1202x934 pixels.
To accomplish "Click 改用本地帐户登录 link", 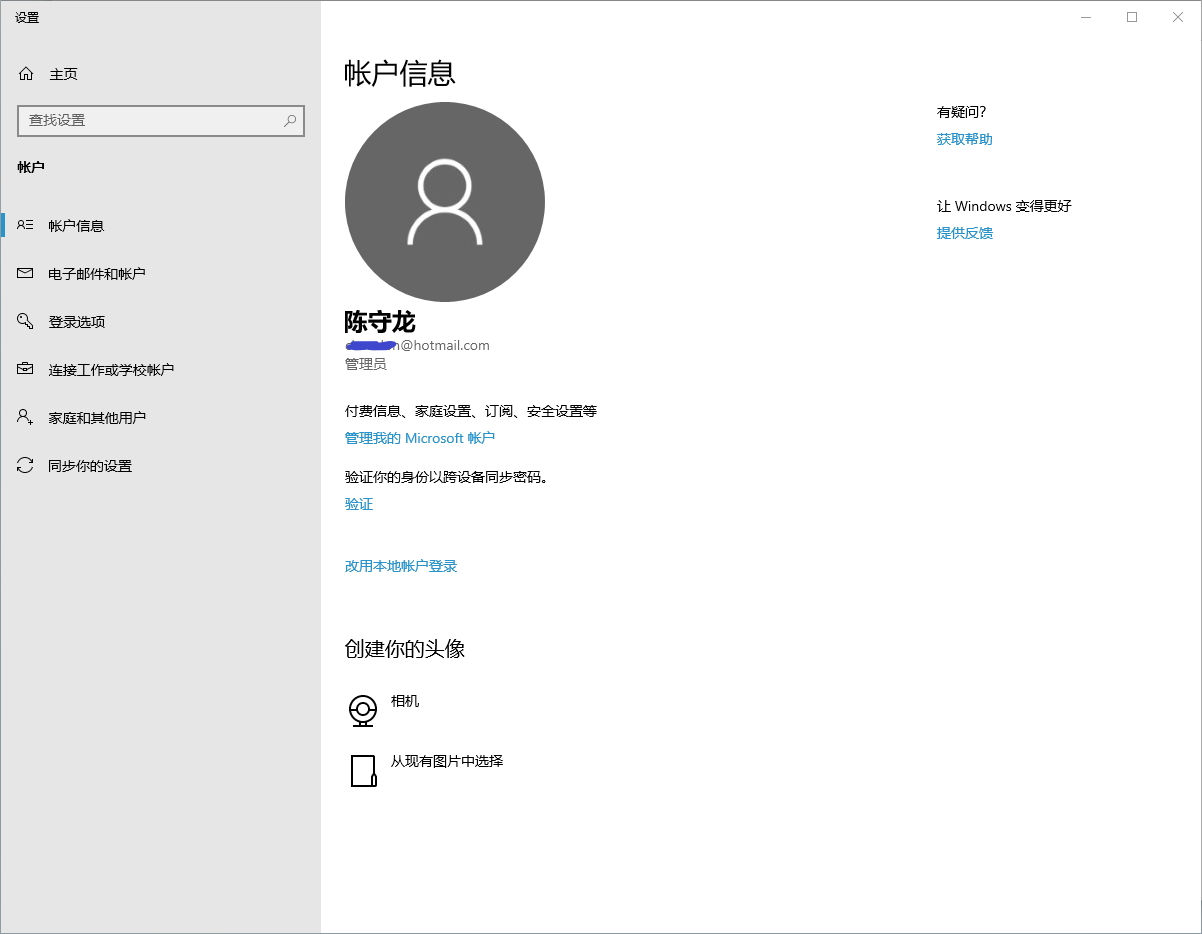I will pyautogui.click(x=401, y=566).
